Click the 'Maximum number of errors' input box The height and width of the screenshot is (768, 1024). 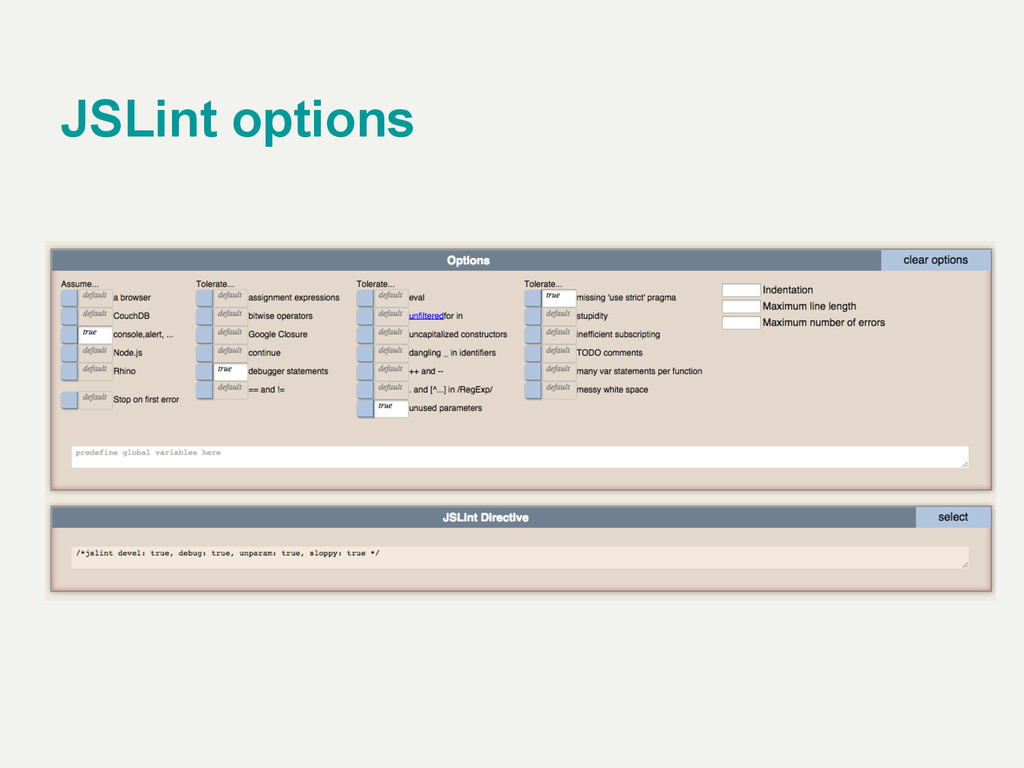pyautogui.click(x=741, y=323)
